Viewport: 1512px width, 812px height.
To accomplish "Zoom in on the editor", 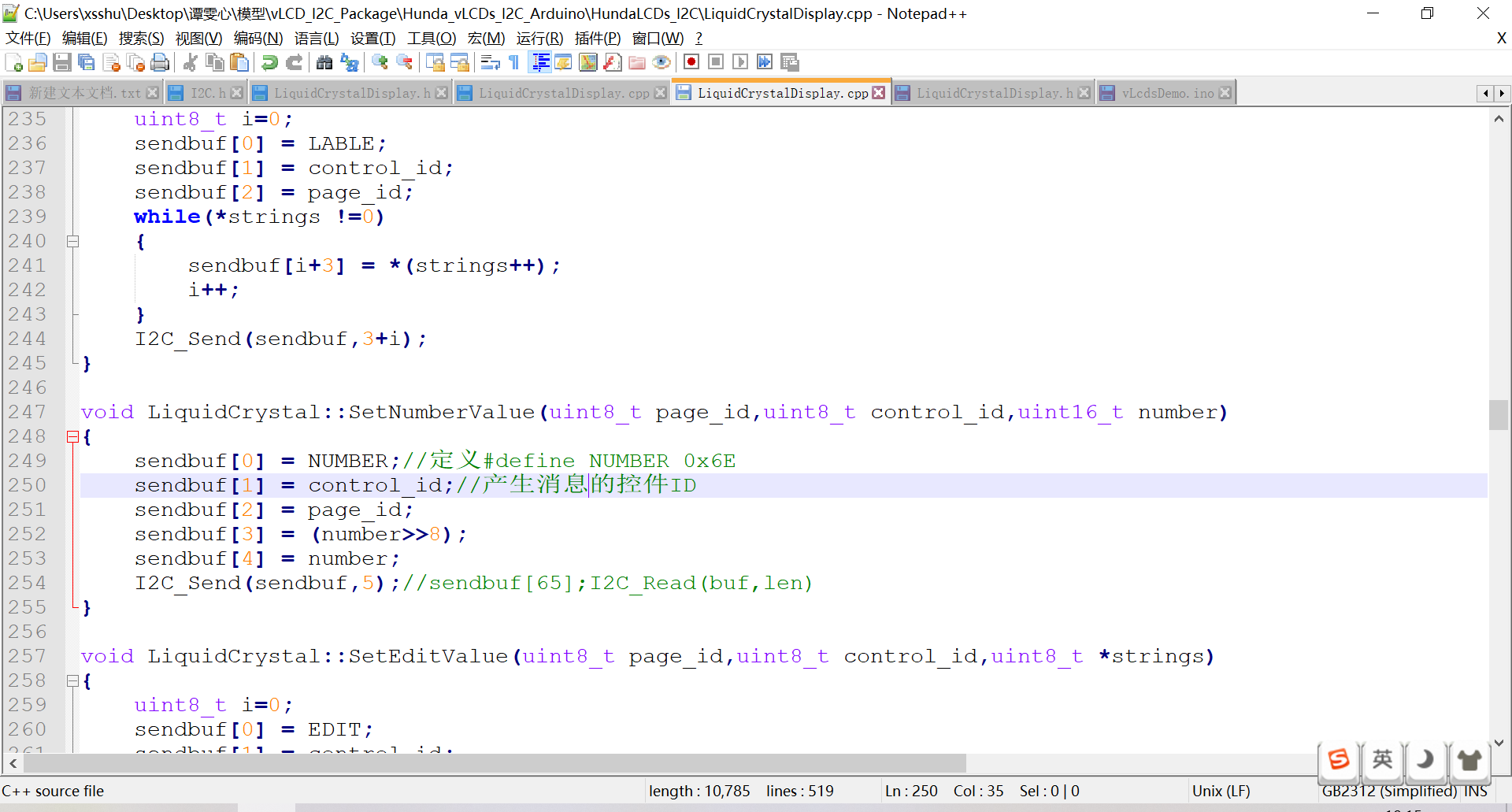I will click(380, 62).
